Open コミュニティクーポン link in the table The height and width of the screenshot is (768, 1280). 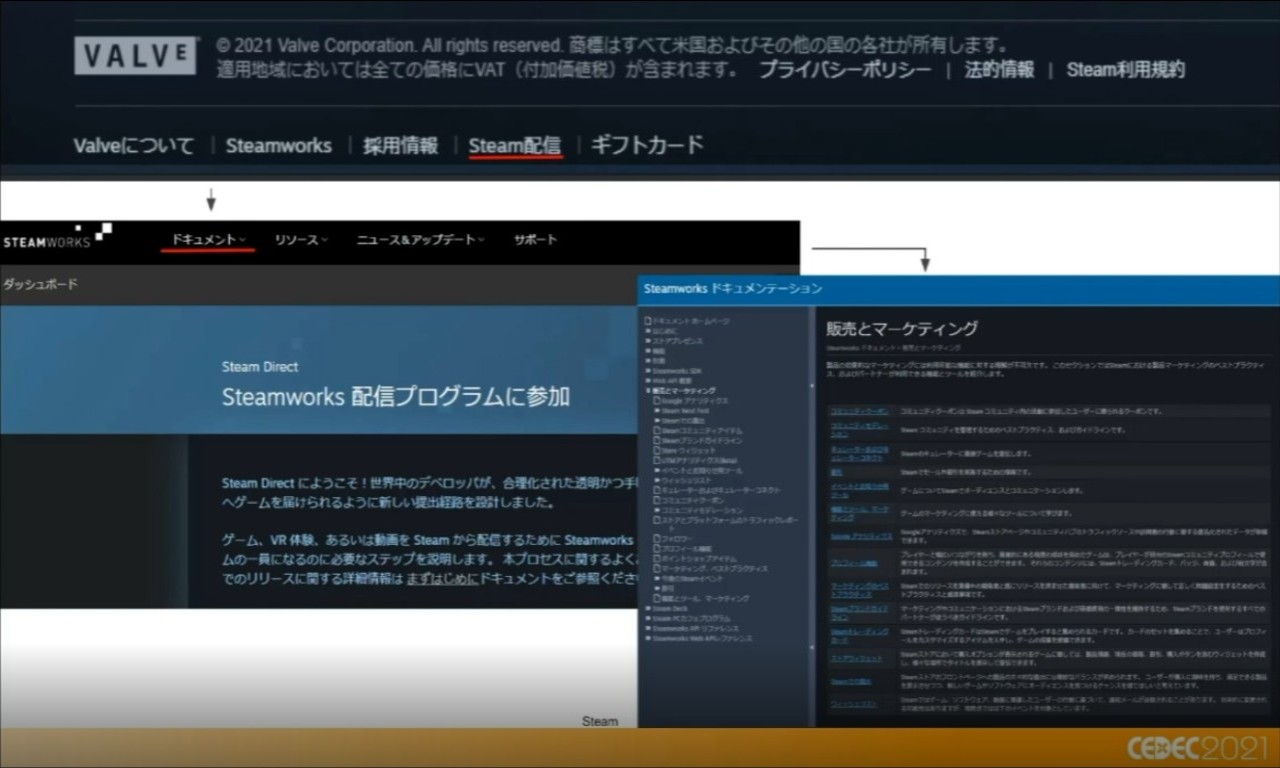859,411
